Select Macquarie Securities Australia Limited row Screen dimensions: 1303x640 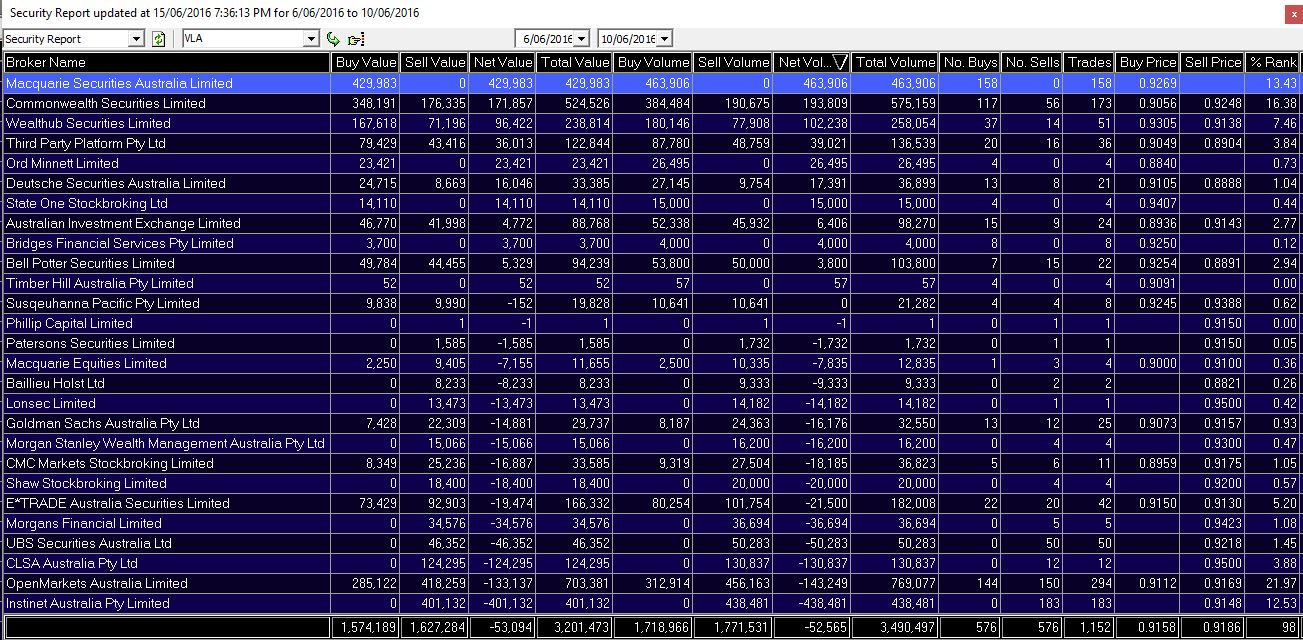click(651, 83)
